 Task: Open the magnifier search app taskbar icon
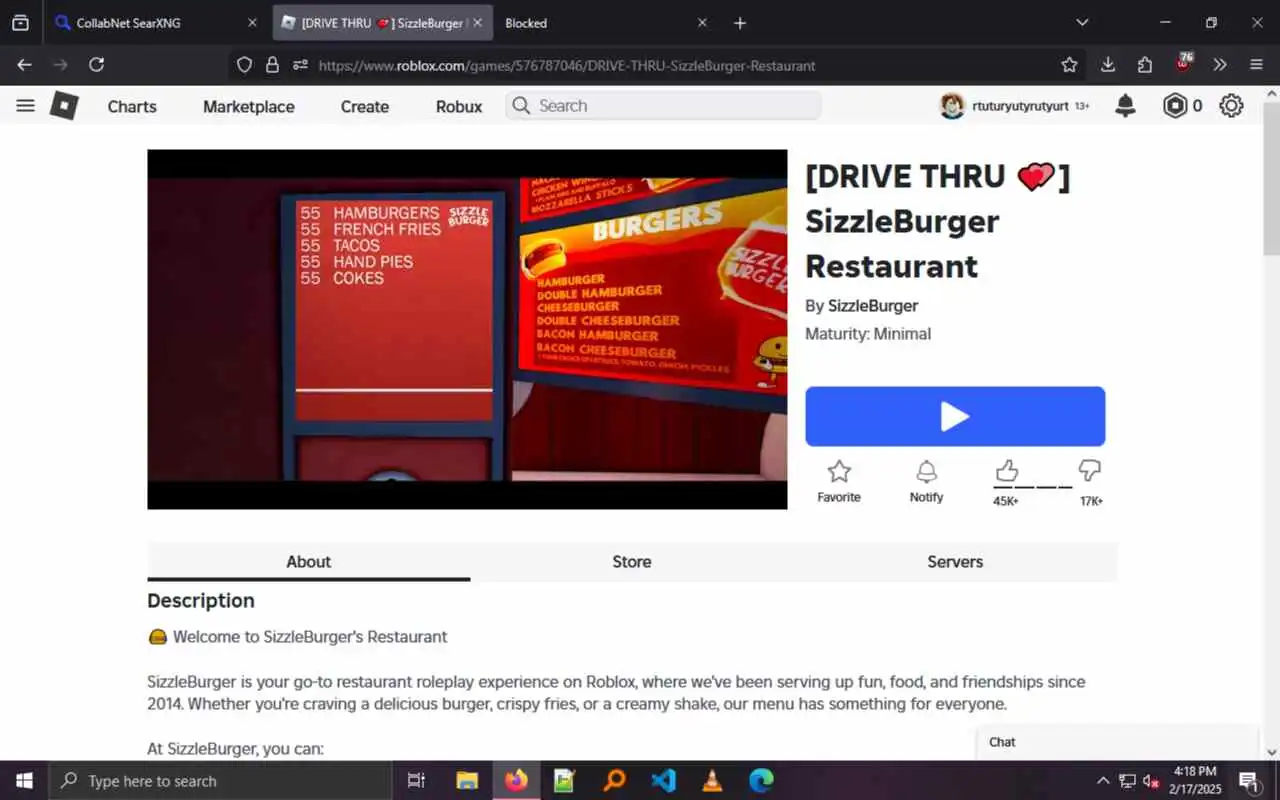pos(614,780)
